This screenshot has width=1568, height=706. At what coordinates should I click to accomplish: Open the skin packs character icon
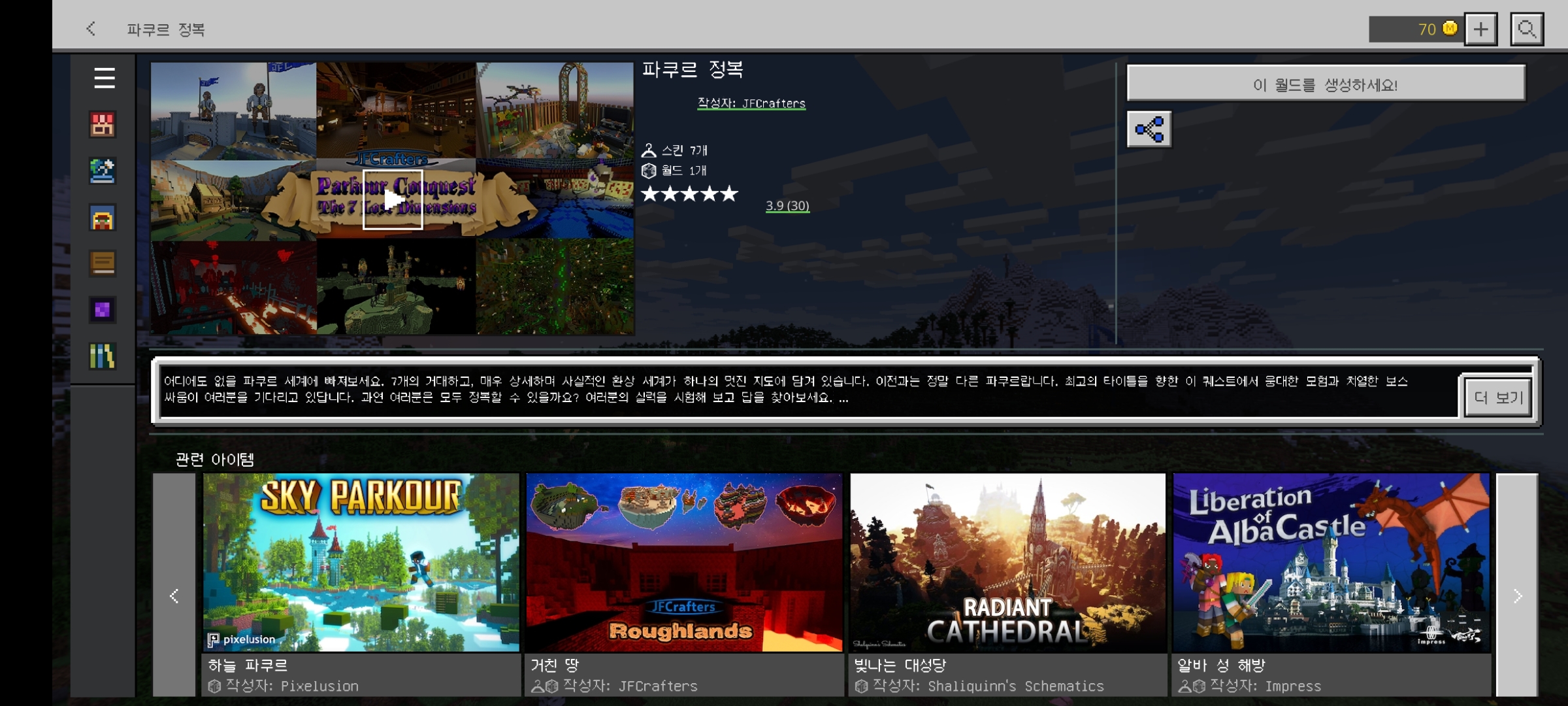tap(103, 218)
